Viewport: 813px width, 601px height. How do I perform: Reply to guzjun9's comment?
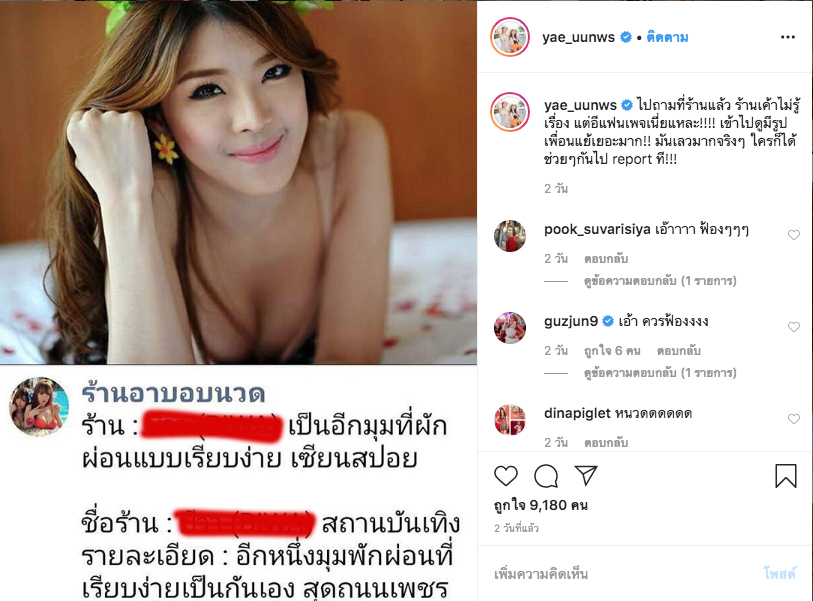click(678, 351)
